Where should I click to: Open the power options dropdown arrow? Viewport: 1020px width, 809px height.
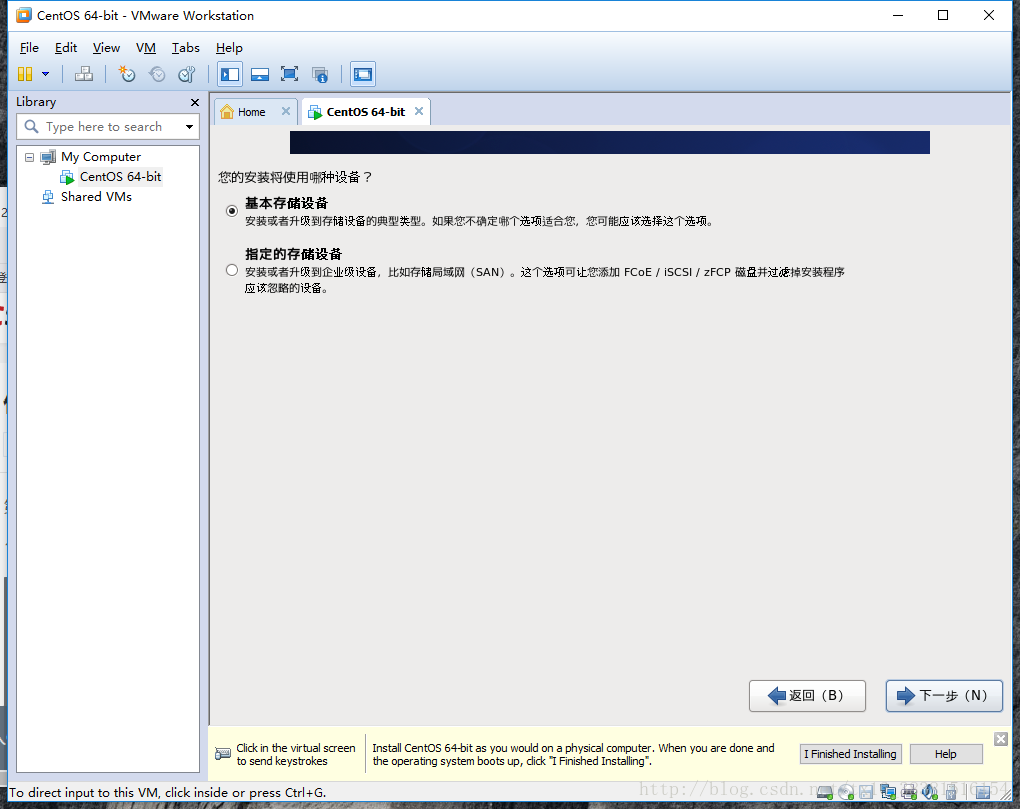pyautogui.click(x=46, y=74)
